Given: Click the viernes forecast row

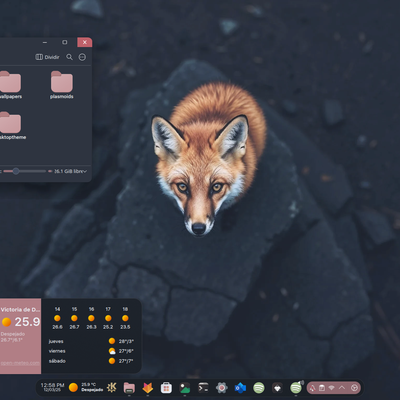Looking at the screenshot, I should tap(91, 351).
